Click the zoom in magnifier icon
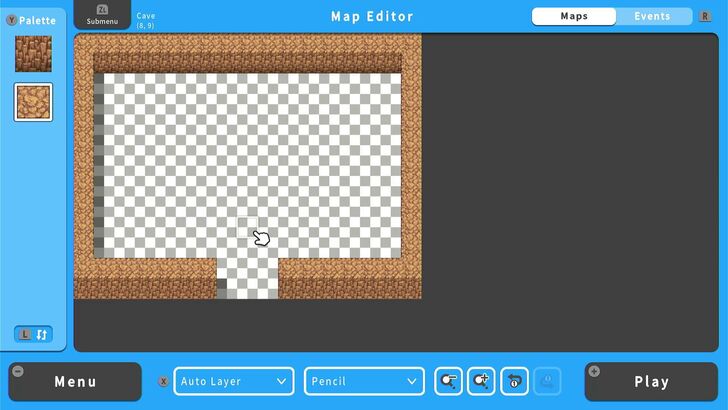 point(481,381)
